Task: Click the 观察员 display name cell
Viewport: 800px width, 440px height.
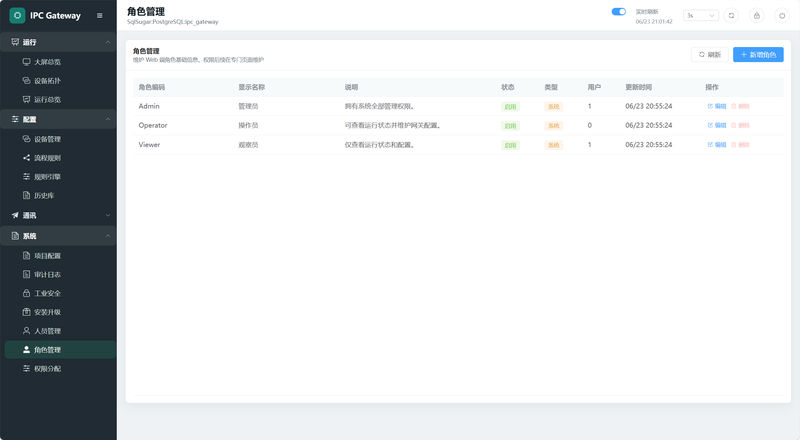Action: pyautogui.click(x=248, y=145)
